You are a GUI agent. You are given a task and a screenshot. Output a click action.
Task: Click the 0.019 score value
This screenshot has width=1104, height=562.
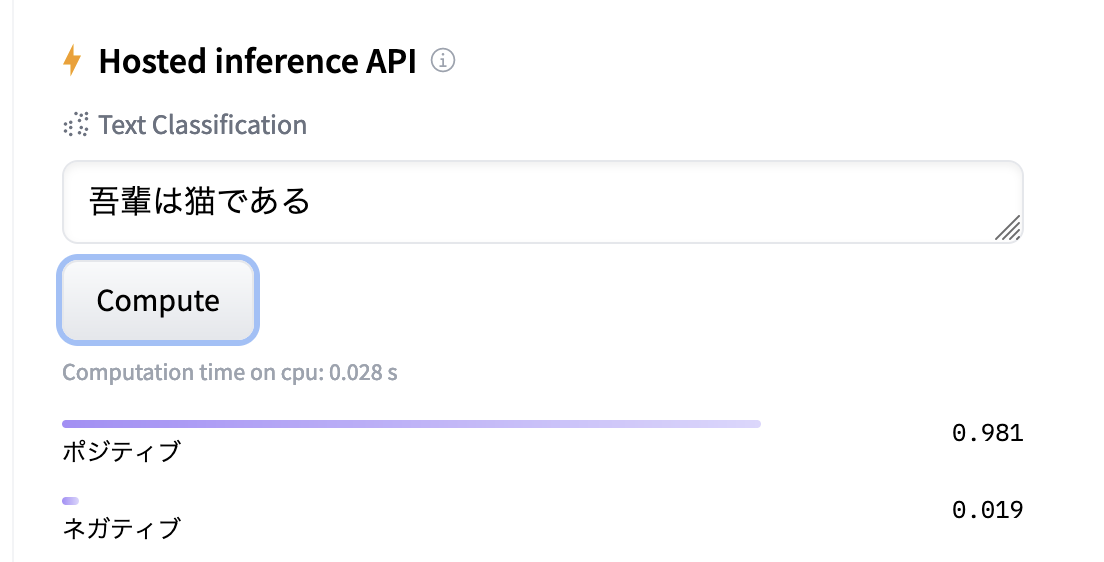point(987,510)
